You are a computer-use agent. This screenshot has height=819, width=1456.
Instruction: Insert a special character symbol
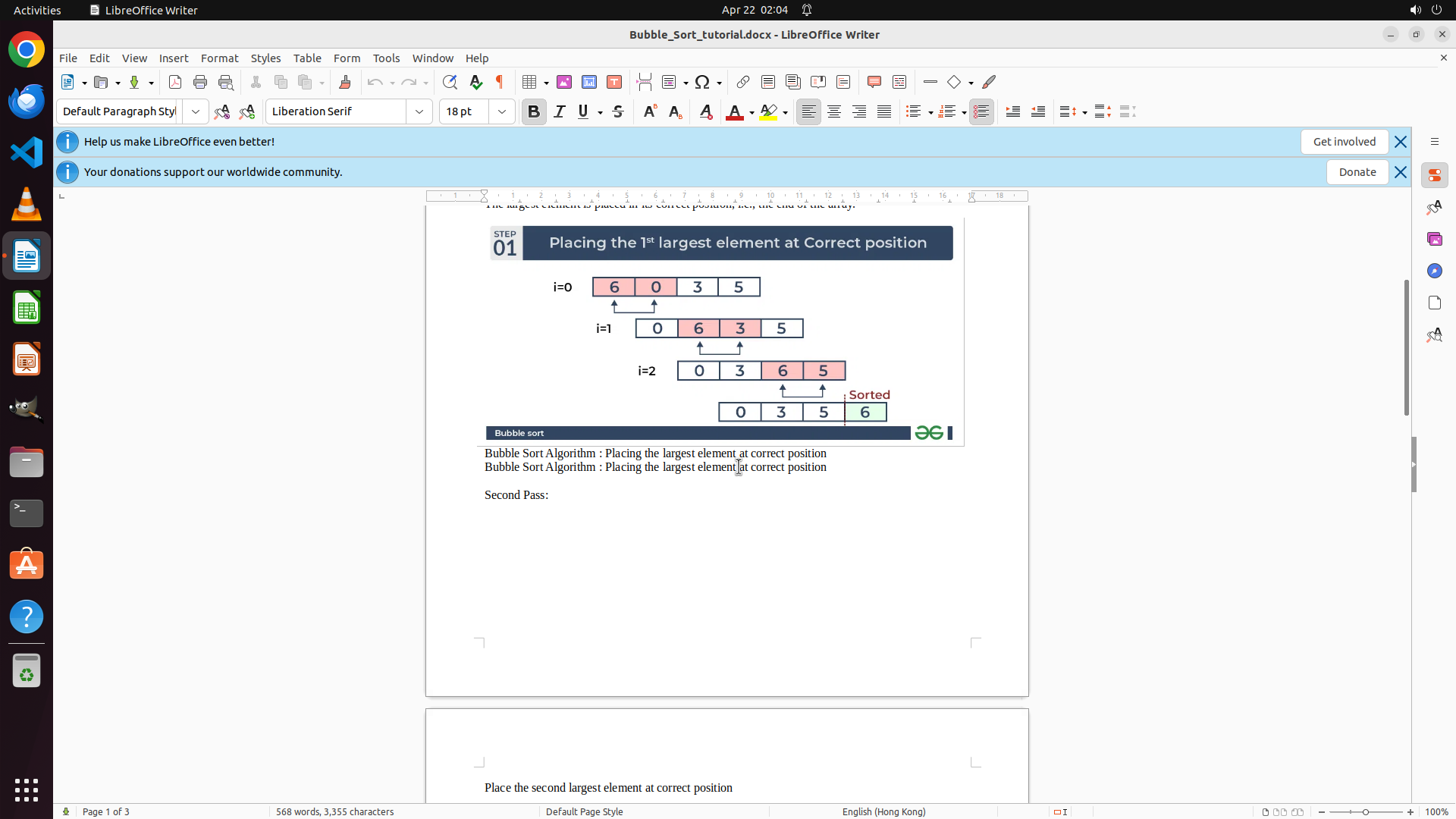(x=702, y=82)
